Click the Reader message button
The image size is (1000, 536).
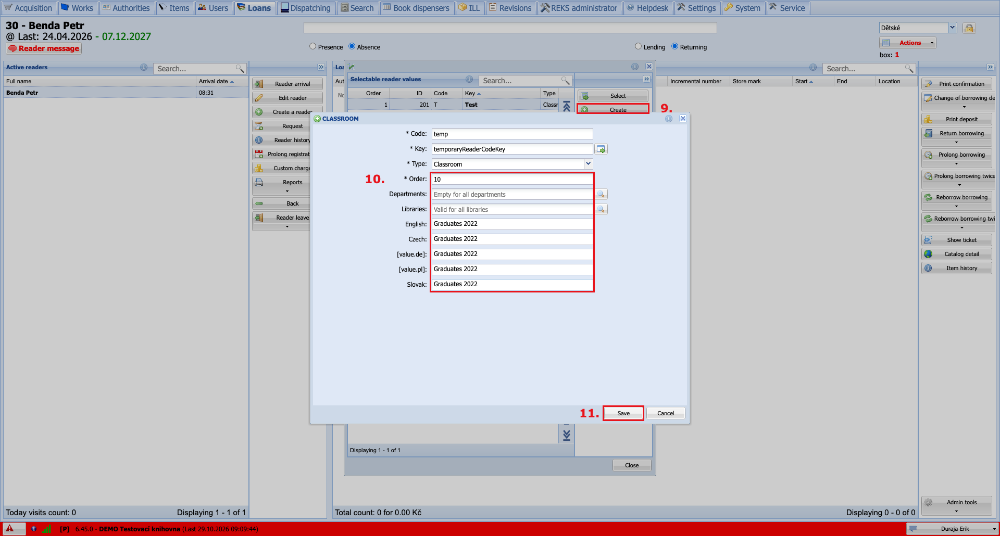pyautogui.click(x=44, y=48)
